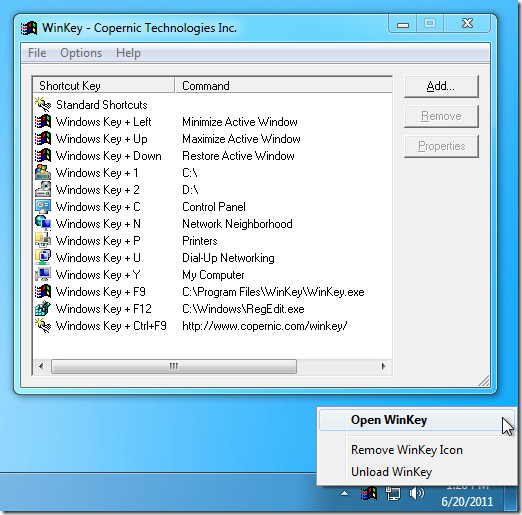Click the 6/20/2011 date in the taskbar

point(467,502)
